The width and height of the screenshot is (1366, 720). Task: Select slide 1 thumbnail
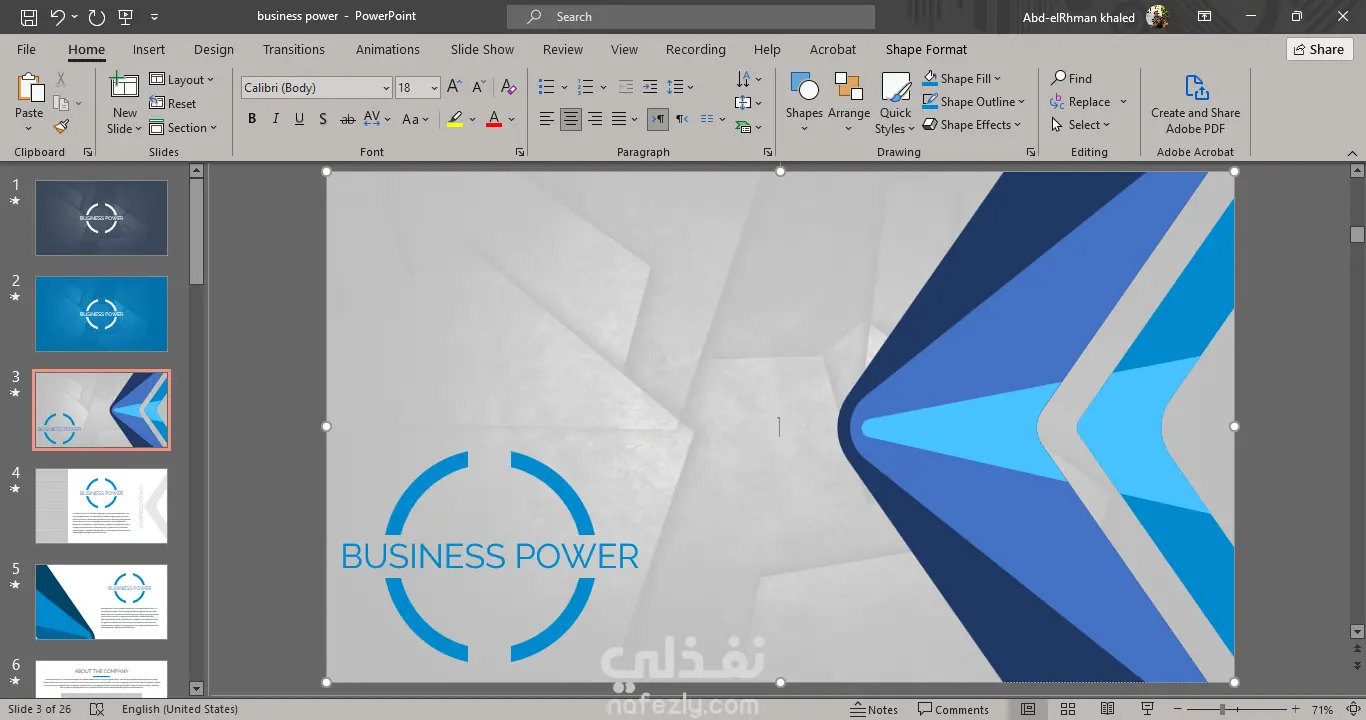pos(101,218)
